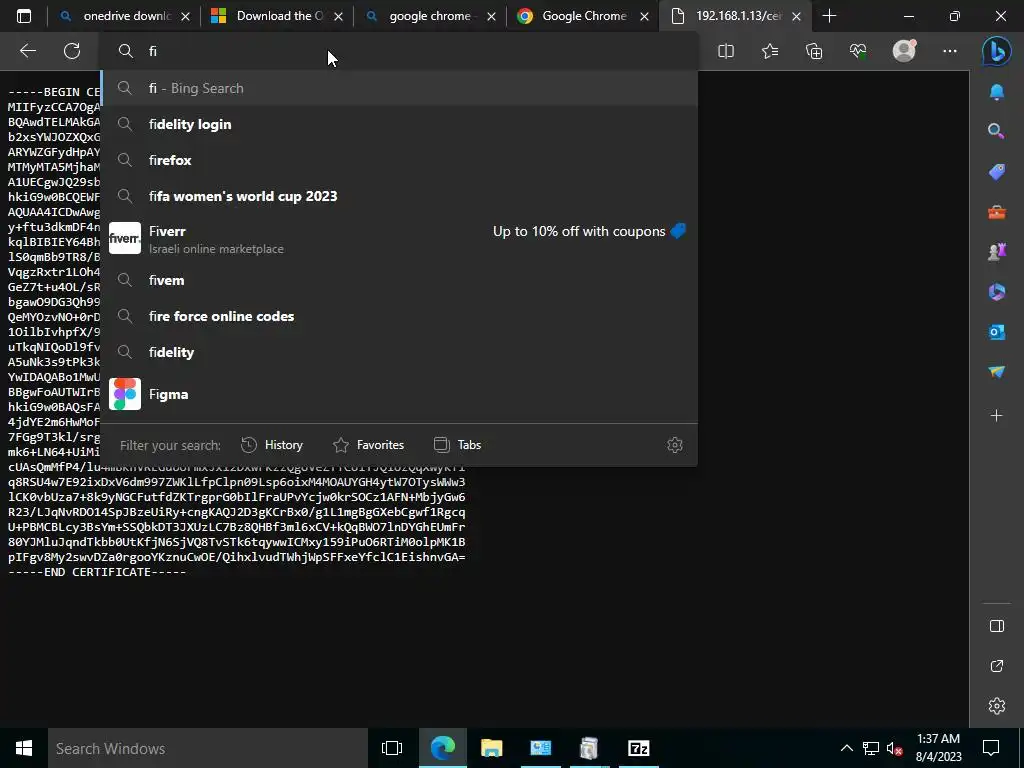The height and width of the screenshot is (768, 1024).
Task: Click the Search Windows taskbar box
Action: pos(208,748)
